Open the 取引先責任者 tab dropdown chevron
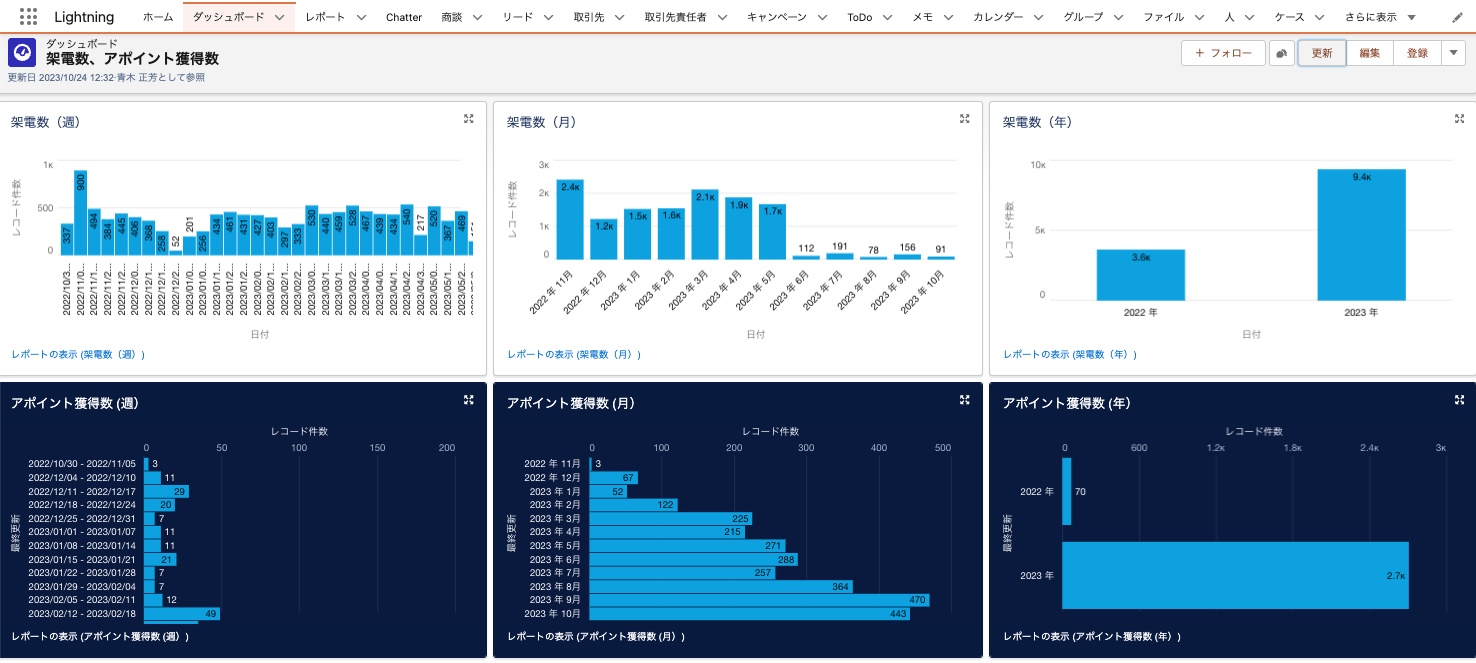This screenshot has width=1476, height=663. (722, 18)
